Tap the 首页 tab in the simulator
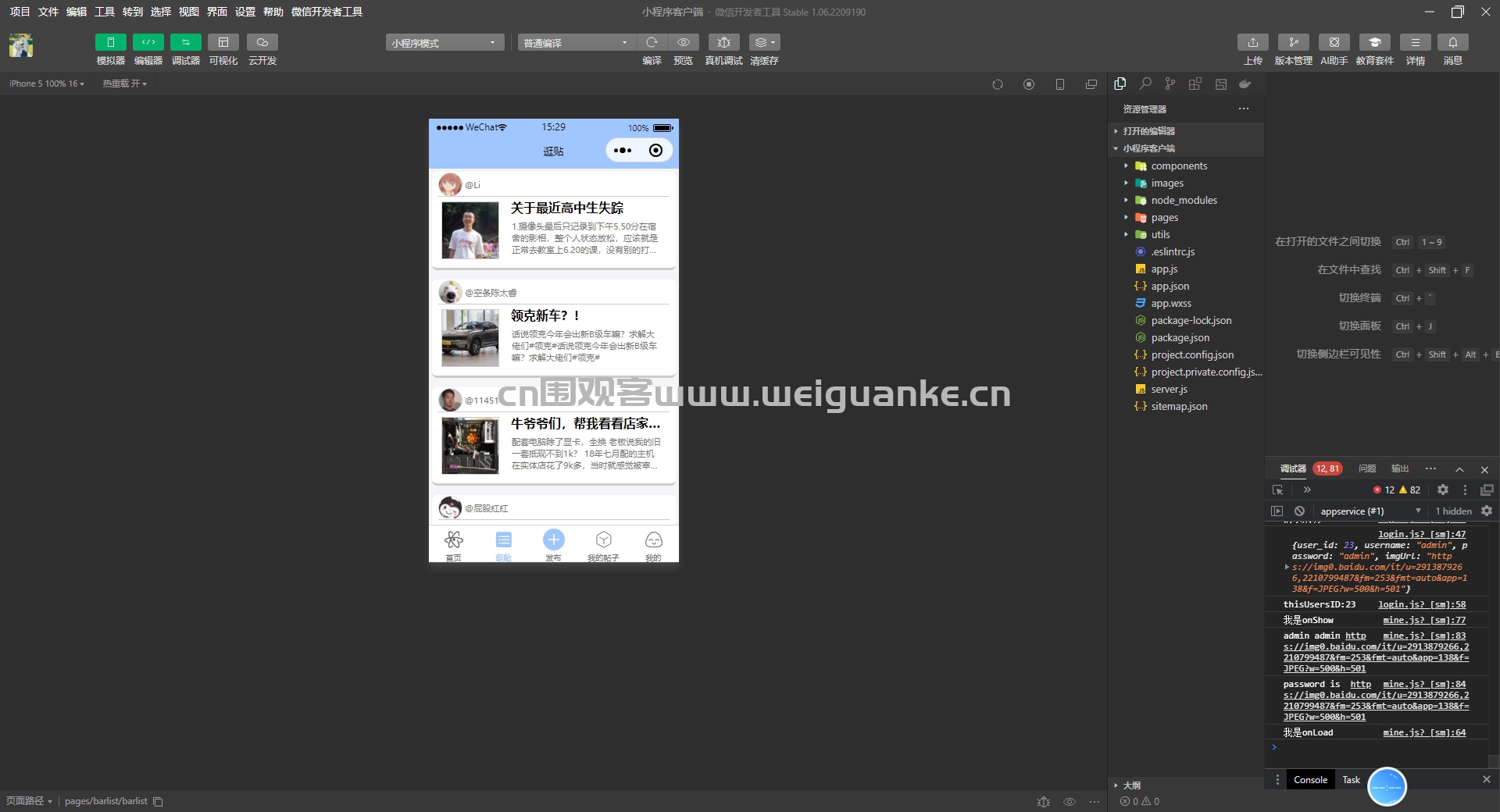Image resolution: width=1500 pixels, height=812 pixels. [x=453, y=545]
